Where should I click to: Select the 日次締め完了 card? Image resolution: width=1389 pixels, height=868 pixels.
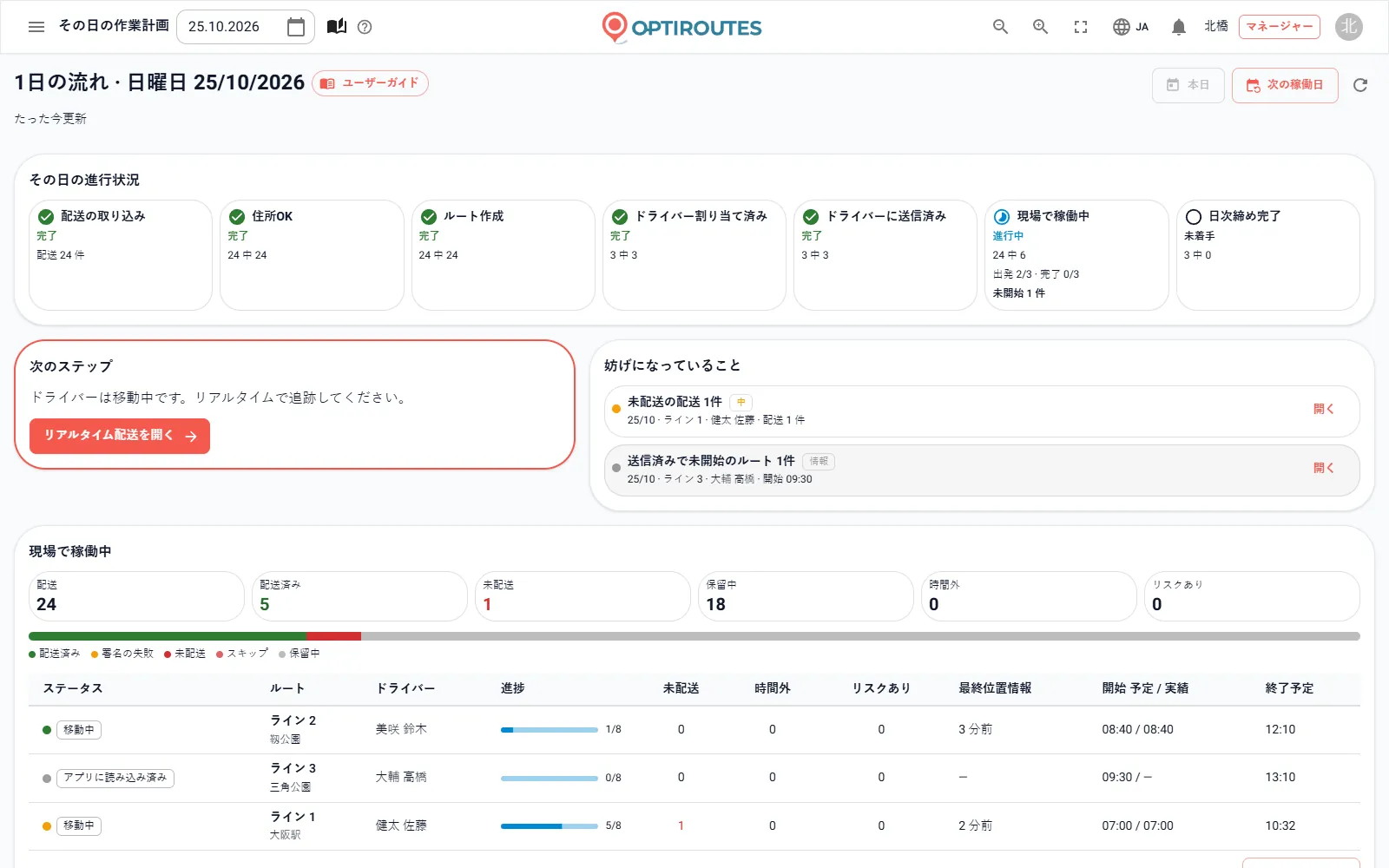(x=1267, y=255)
